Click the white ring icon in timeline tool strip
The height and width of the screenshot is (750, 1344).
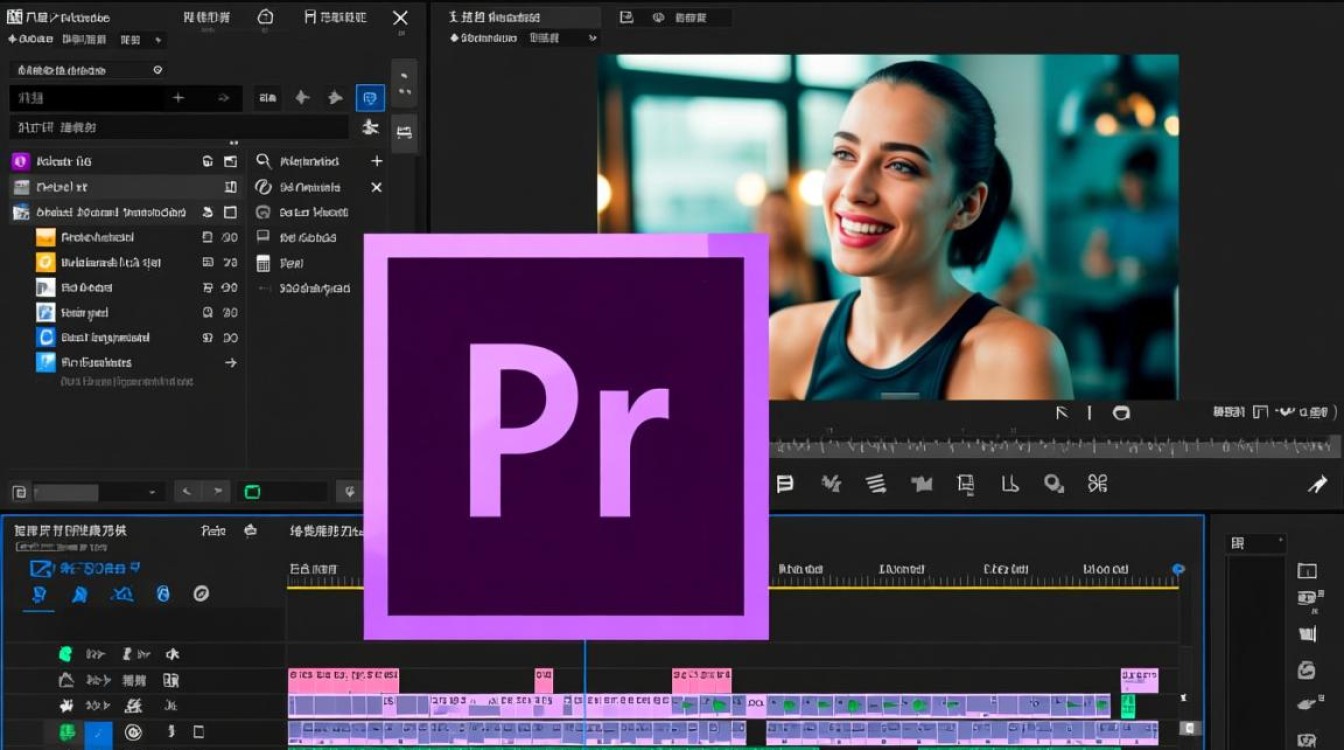pos(201,594)
